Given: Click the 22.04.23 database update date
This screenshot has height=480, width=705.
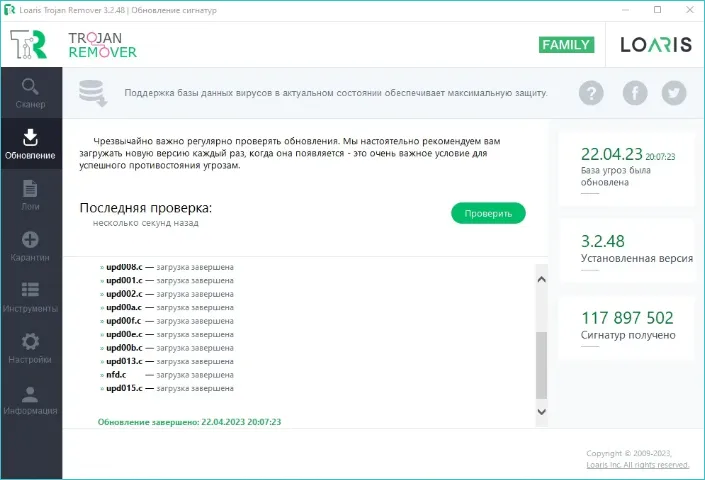Looking at the screenshot, I should pos(611,154).
